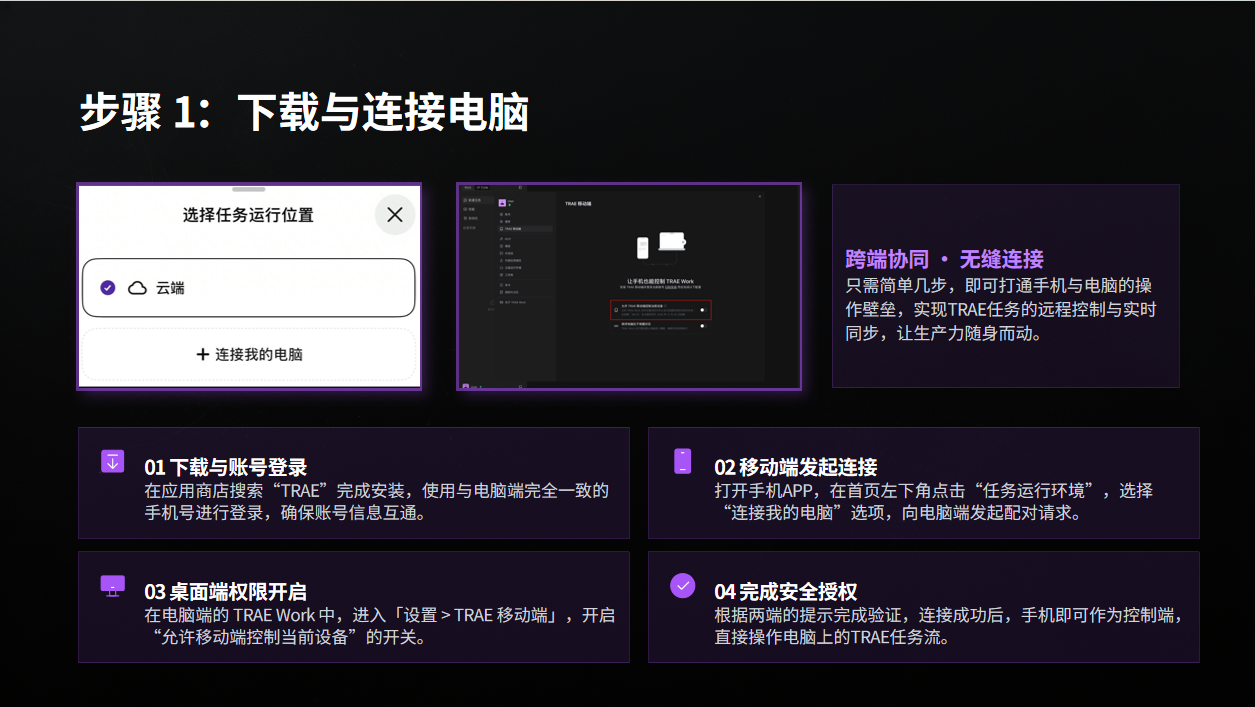Click the 01 下载与账号登录 heading
The image size is (1255, 707).
(x=225, y=467)
